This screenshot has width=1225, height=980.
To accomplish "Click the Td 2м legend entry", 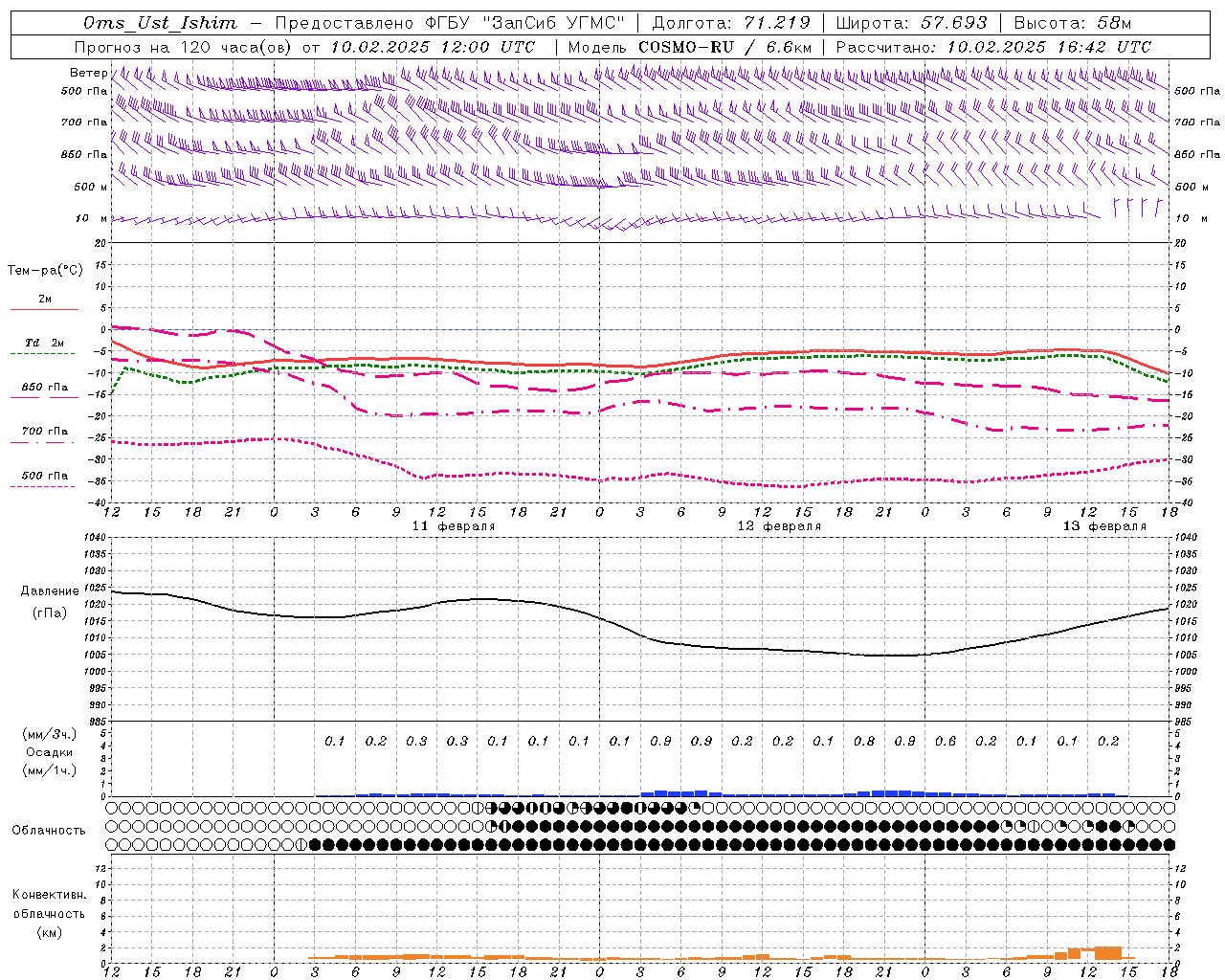I will (45, 343).
